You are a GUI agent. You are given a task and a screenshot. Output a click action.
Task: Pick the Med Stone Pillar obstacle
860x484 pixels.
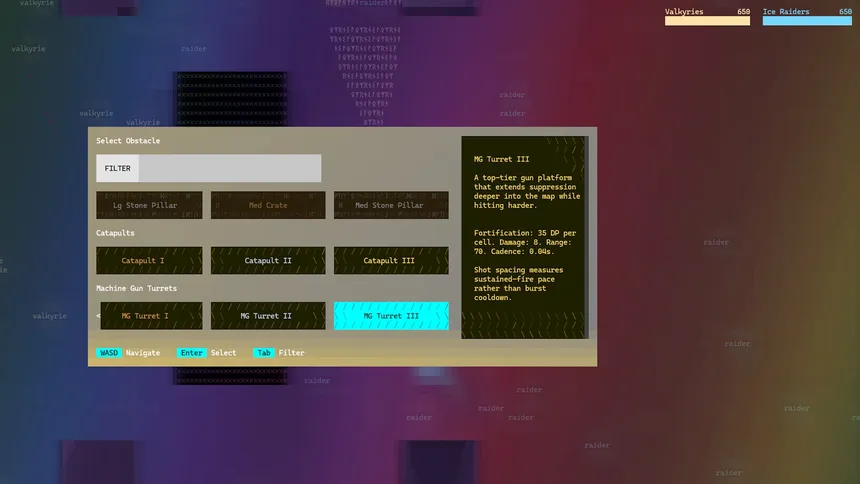(x=390, y=205)
